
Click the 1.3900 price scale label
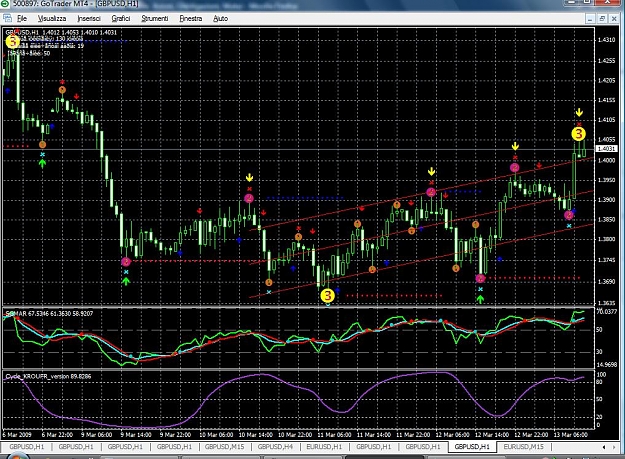point(606,200)
